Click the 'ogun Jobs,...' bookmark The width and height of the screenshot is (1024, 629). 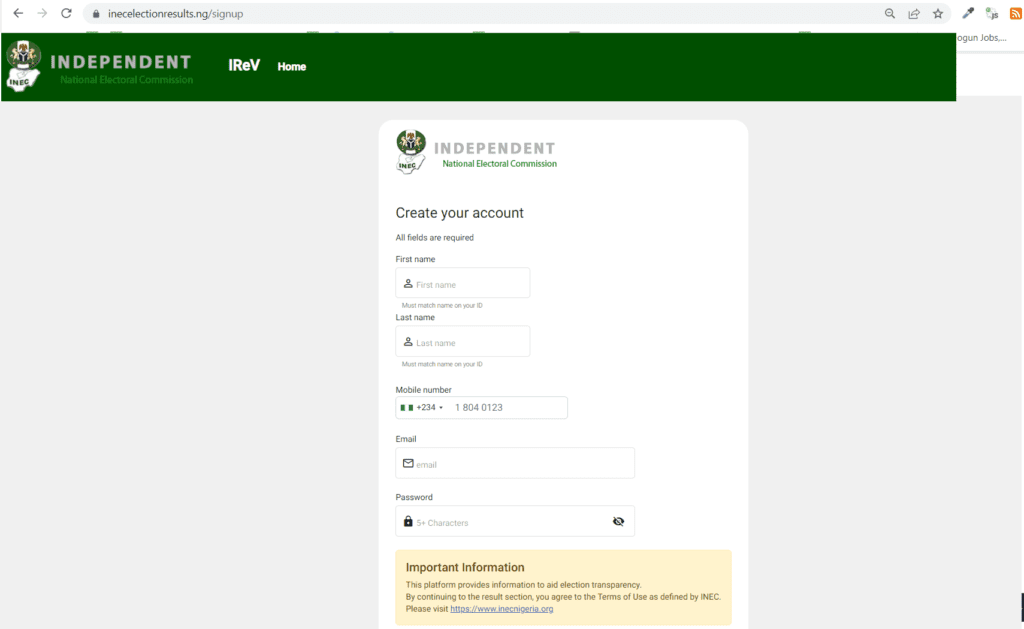click(982, 38)
